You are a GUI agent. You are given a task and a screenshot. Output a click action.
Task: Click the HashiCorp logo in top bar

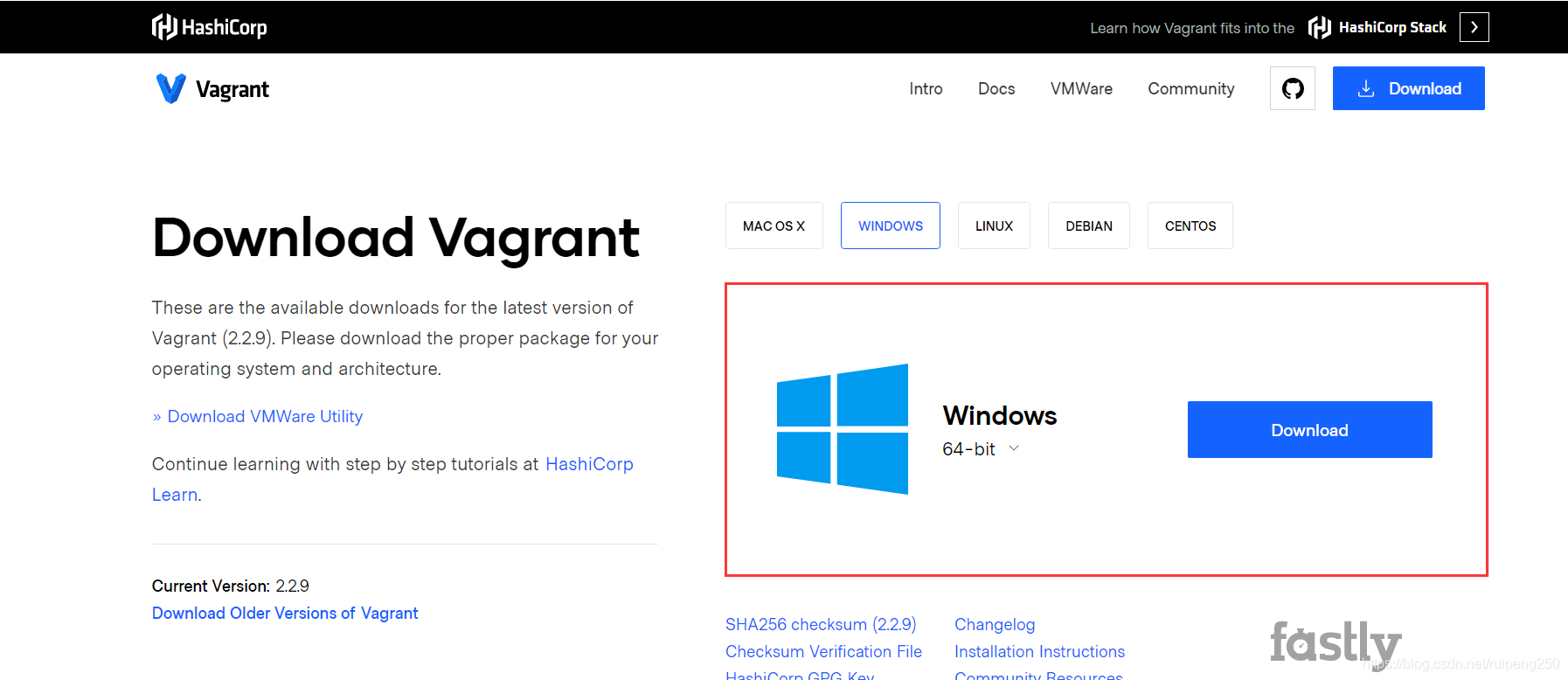(x=210, y=27)
